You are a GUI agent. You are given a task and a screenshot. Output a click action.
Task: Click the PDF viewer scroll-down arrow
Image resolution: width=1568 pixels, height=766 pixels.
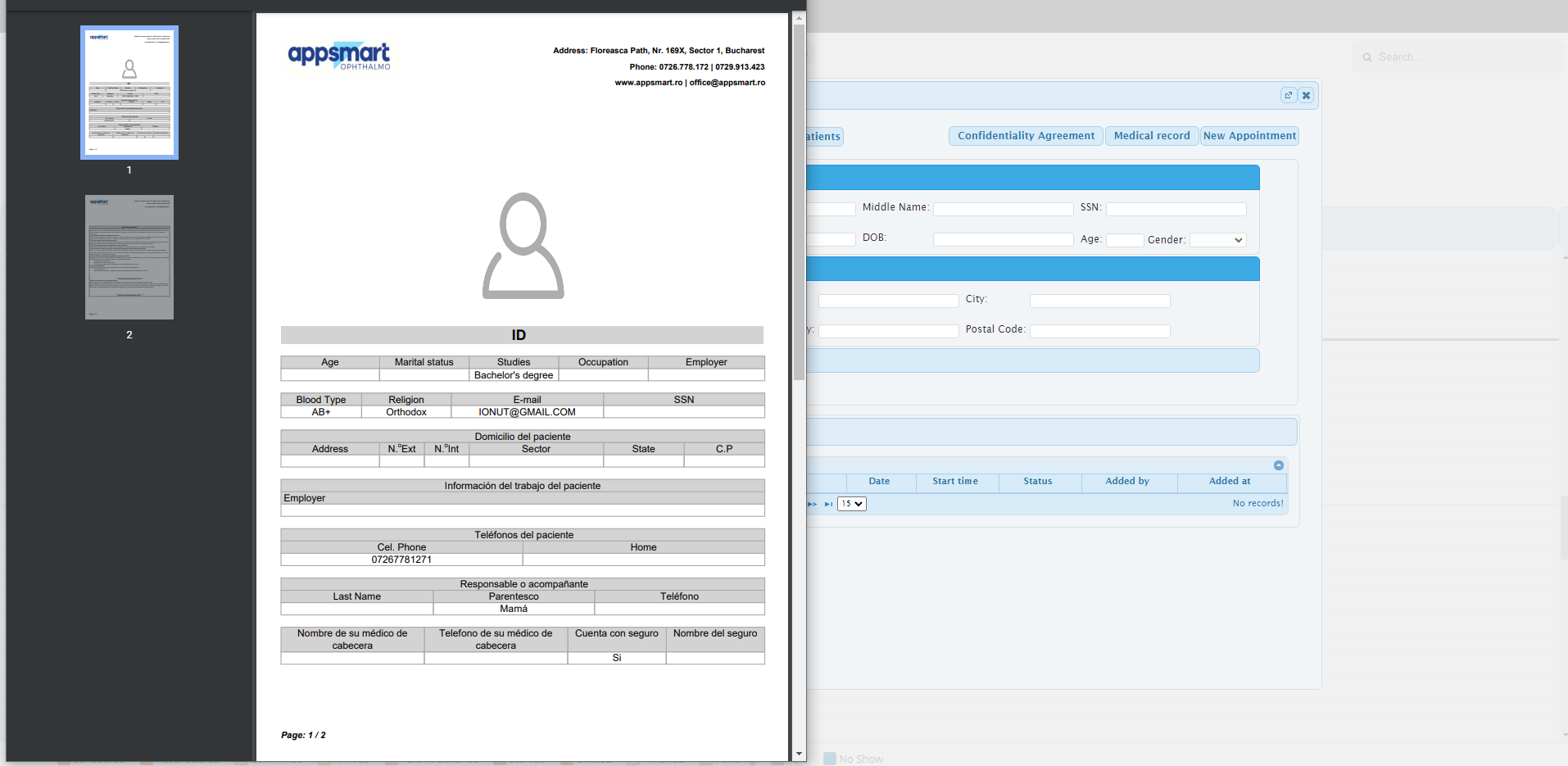pos(799,754)
